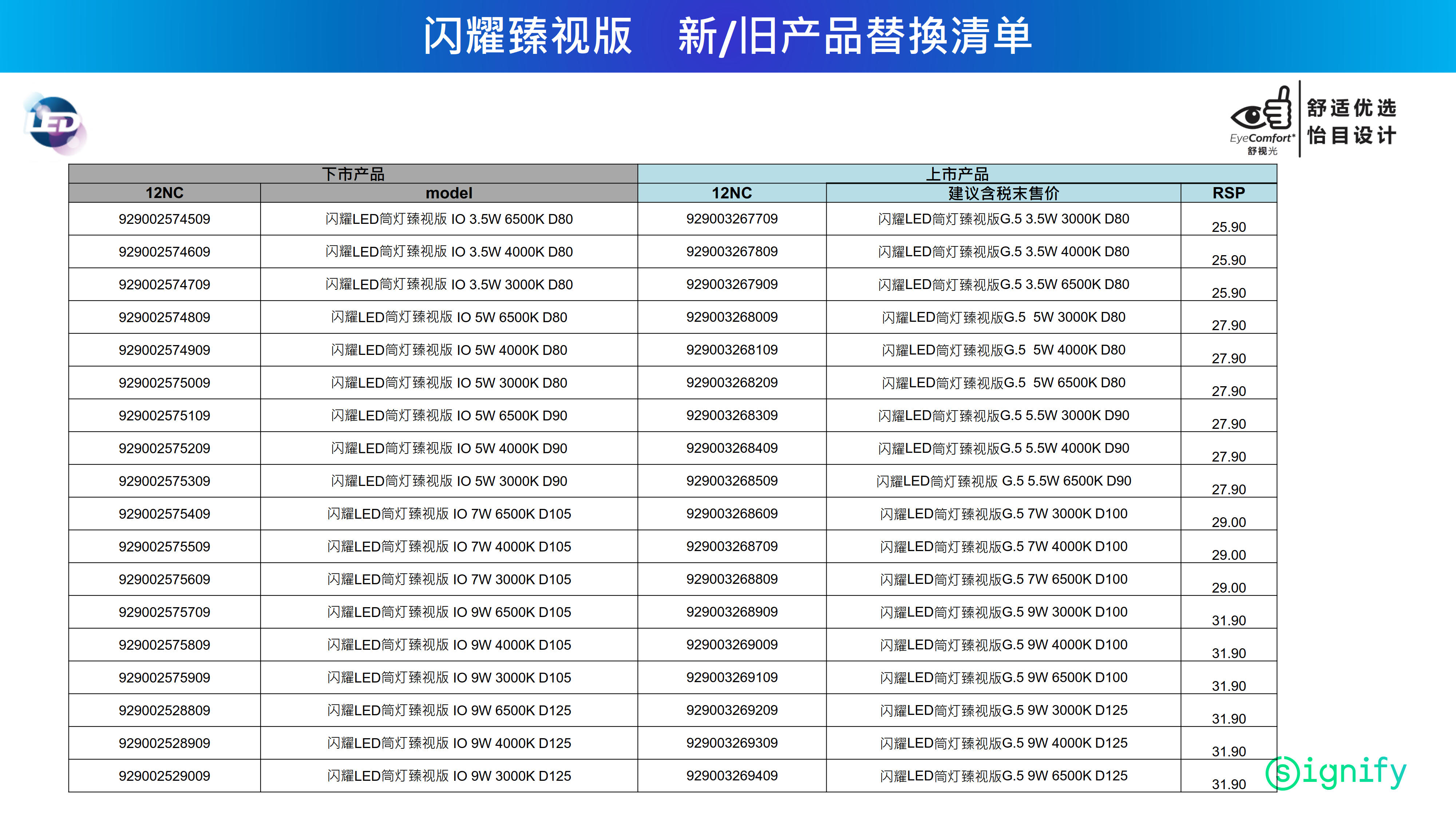This screenshot has width=1456, height=819.
Task: Click cell 929002575509
Action: [165, 547]
